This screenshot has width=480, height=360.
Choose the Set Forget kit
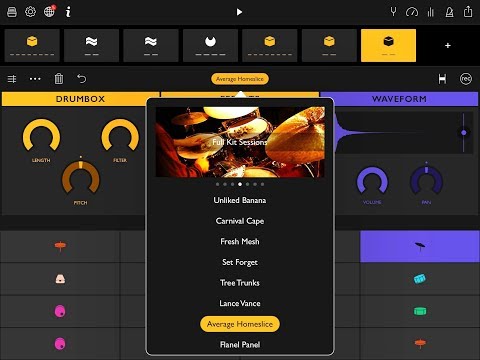(x=240, y=262)
